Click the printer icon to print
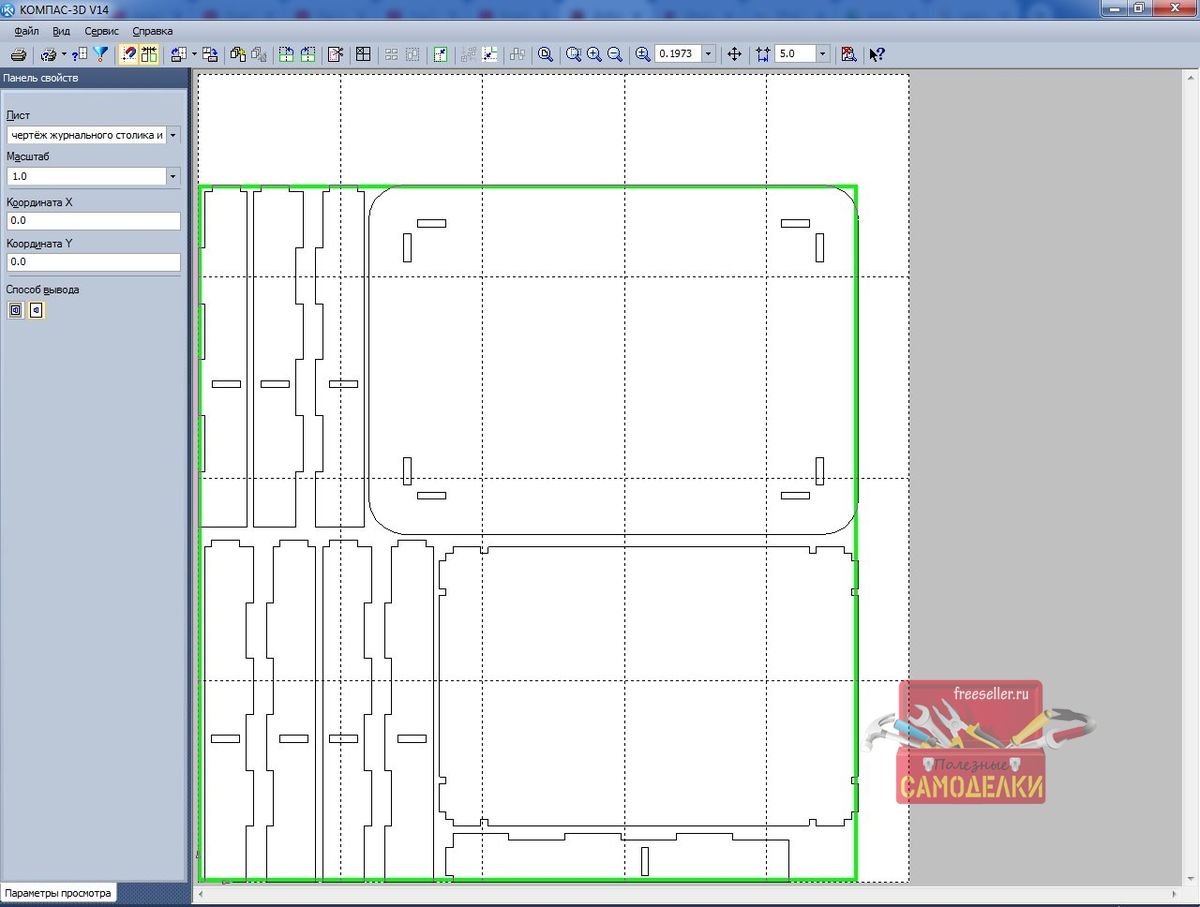1200x907 pixels. [18, 54]
